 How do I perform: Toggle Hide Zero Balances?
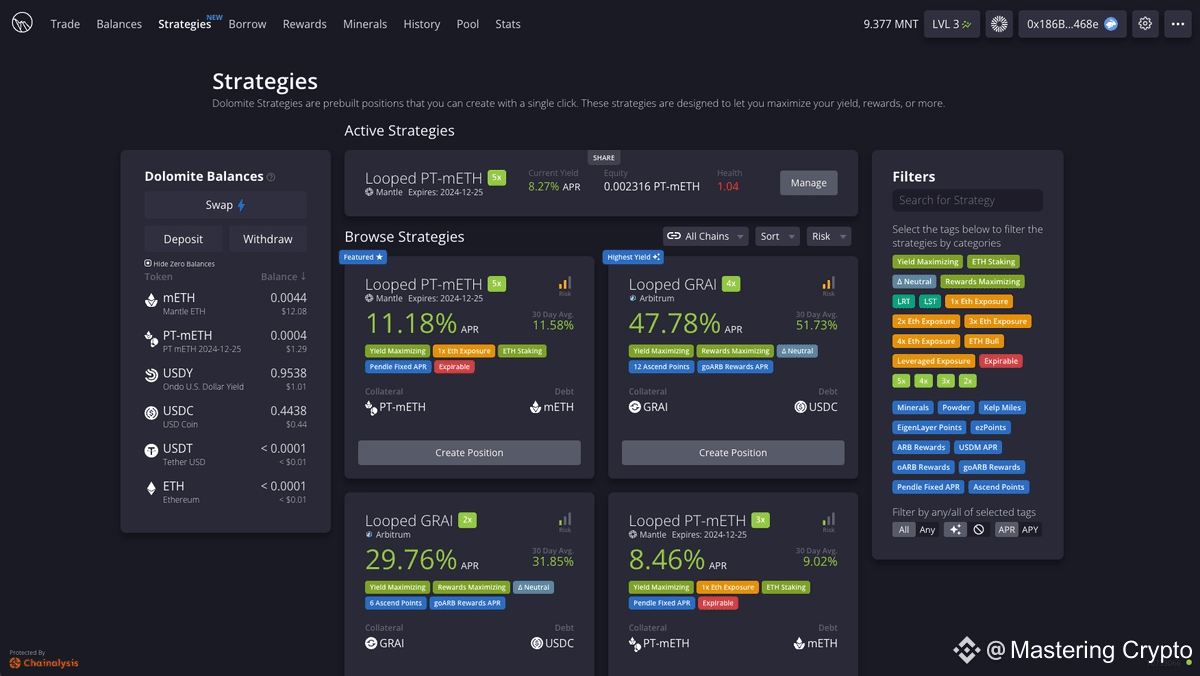tap(179, 264)
